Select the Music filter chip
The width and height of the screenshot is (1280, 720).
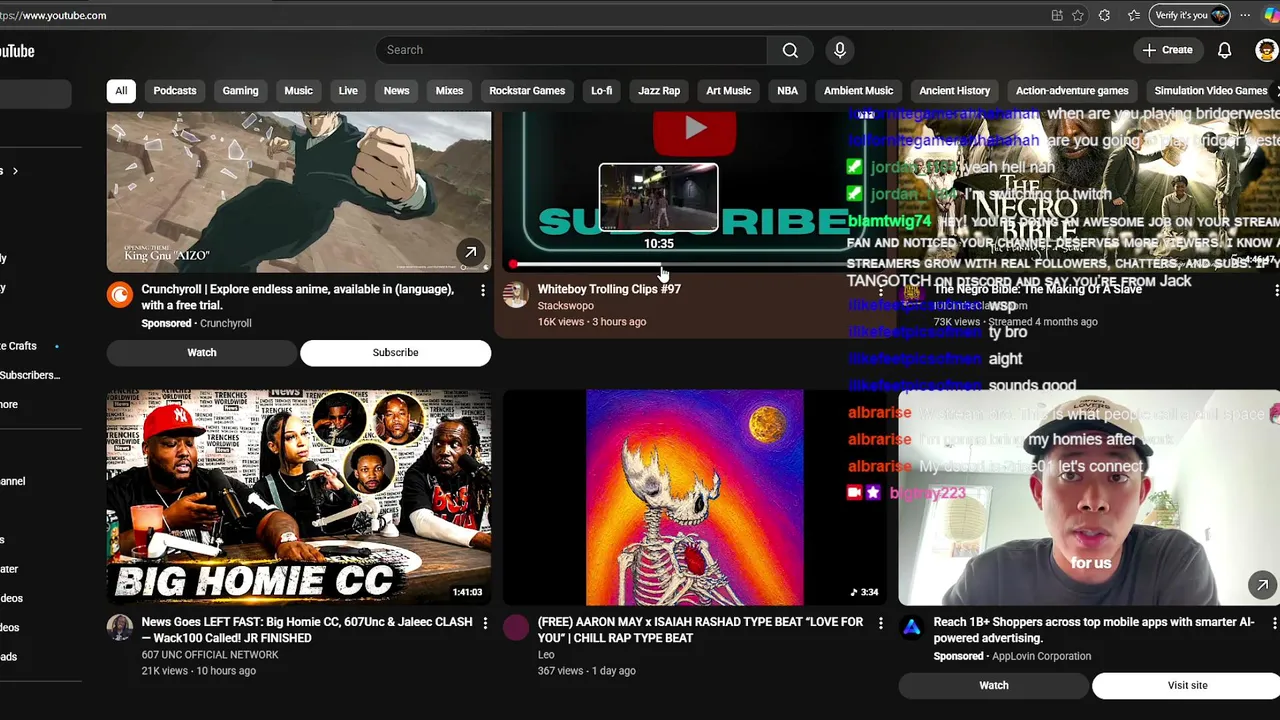[298, 91]
